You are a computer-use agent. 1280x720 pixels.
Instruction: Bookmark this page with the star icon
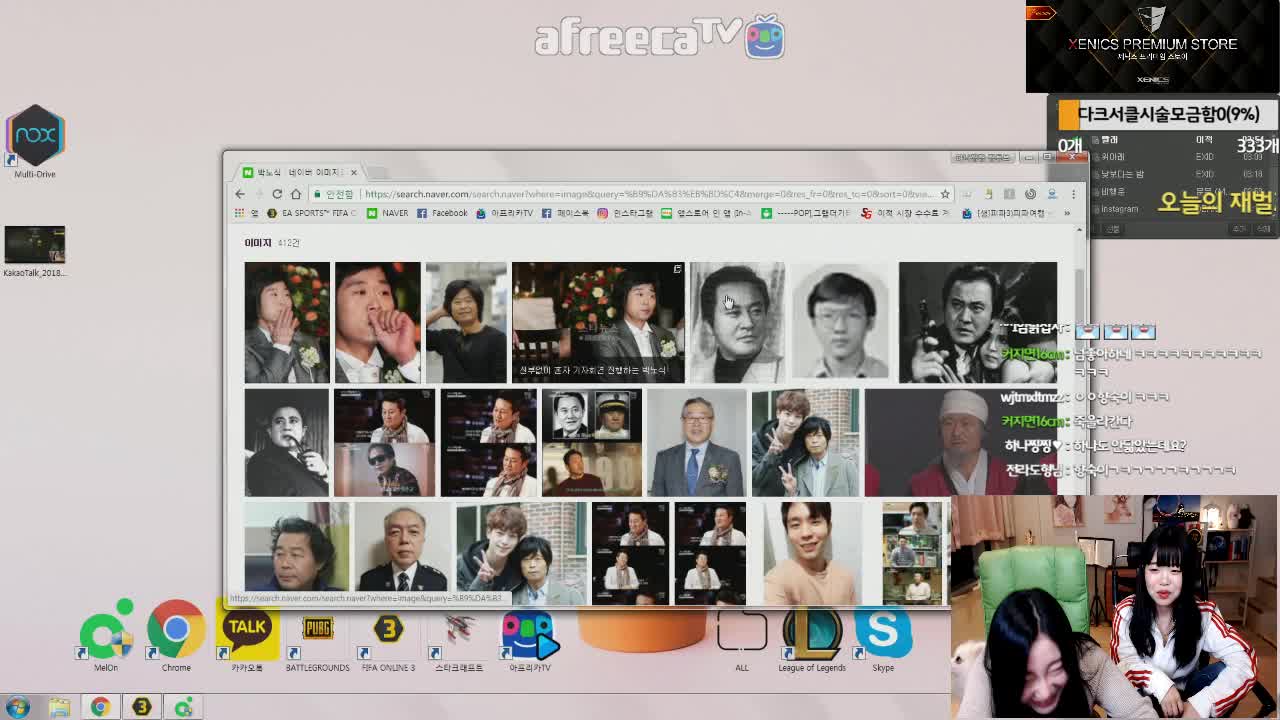[x=944, y=194]
